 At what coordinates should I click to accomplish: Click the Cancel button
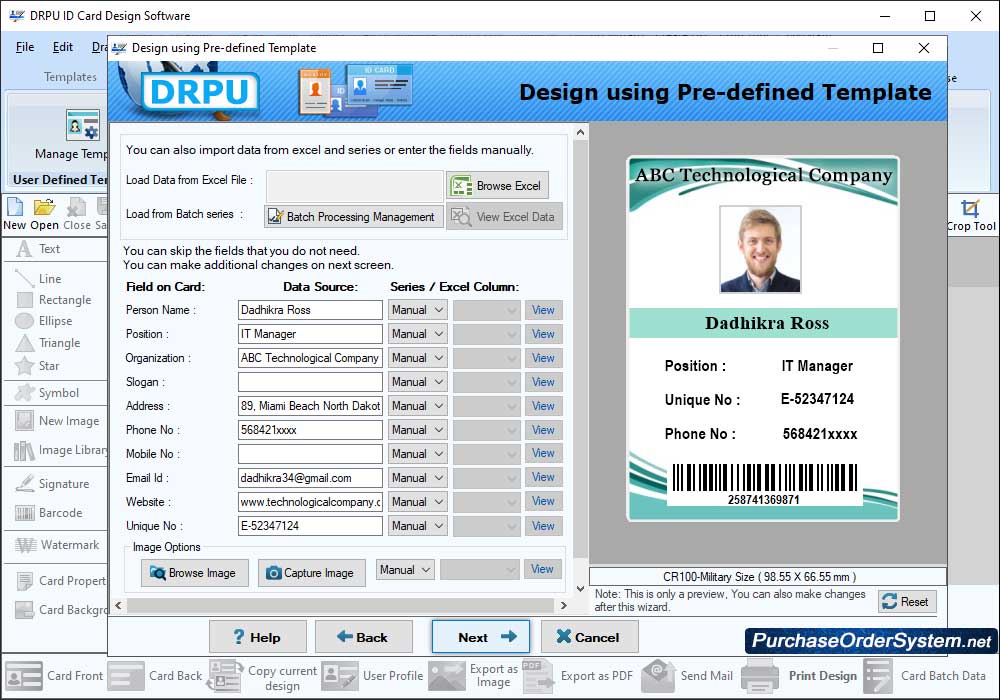(589, 637)
